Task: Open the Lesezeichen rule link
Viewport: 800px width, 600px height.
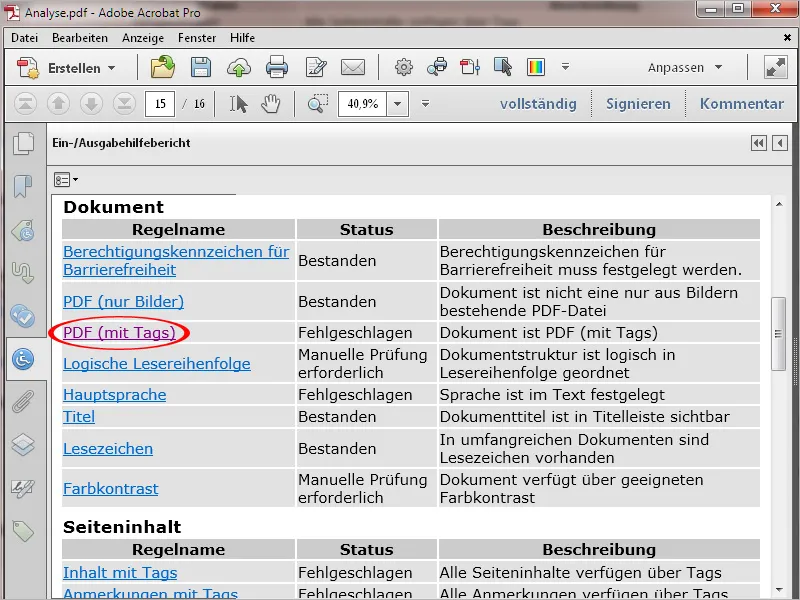Action: point(108,448)
